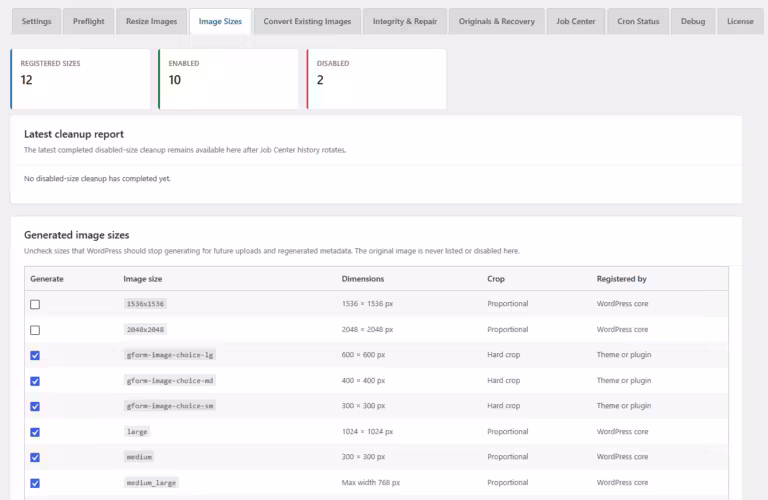
Task: Click Hard crop in gform-image-choice-lg row
Action: 504,355
